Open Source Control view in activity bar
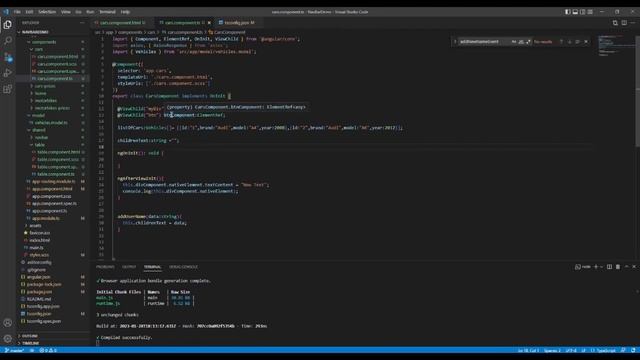The width and height of the screenshot is (640, 360). click(7, 57)
